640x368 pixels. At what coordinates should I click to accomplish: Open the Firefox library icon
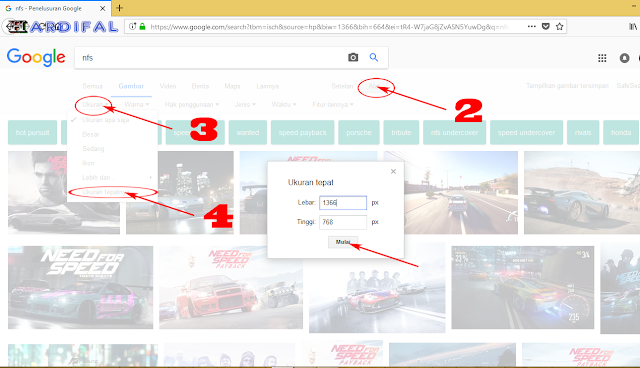point(633,27)
